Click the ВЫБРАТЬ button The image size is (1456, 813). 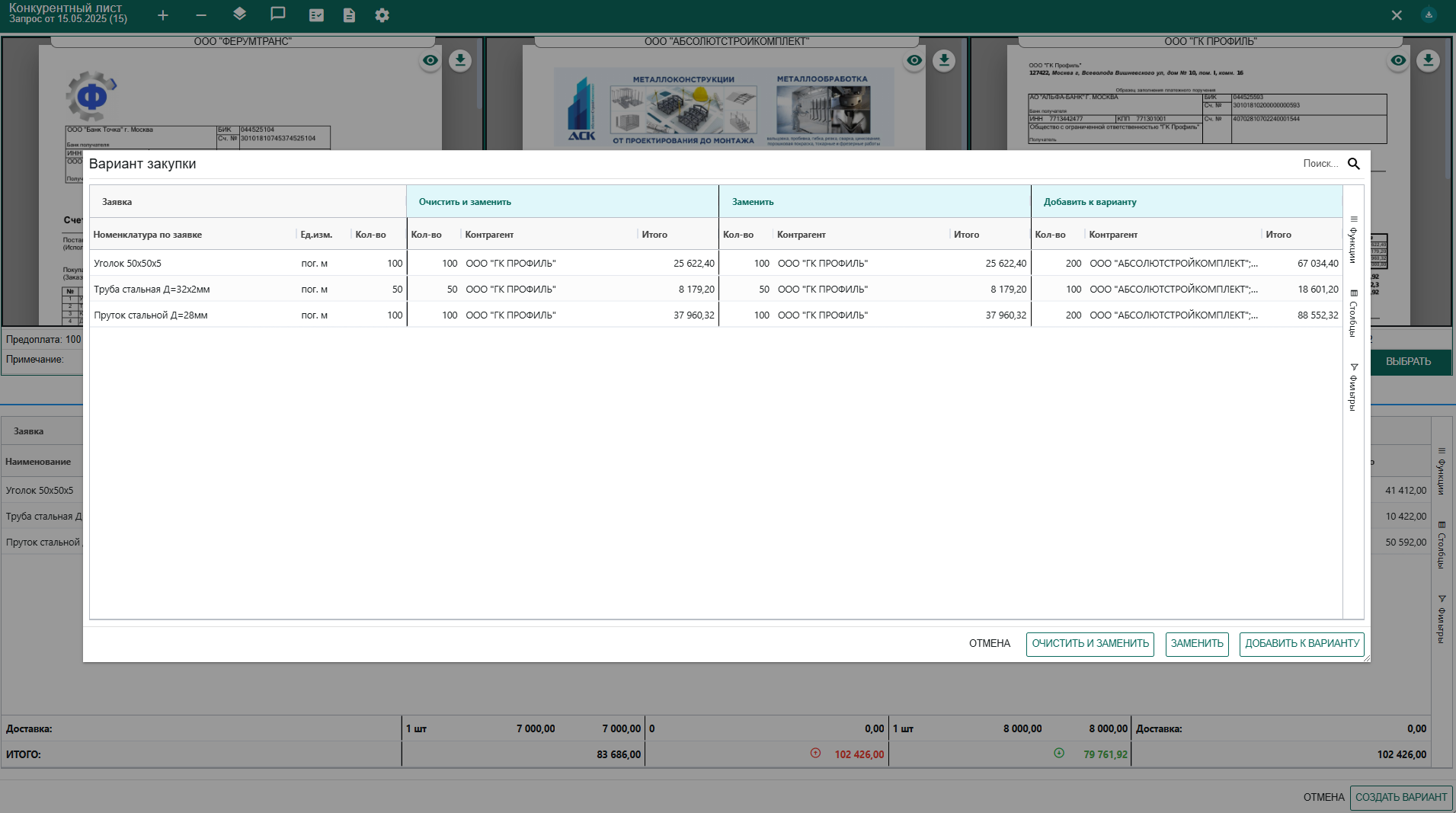(1408, 361)
